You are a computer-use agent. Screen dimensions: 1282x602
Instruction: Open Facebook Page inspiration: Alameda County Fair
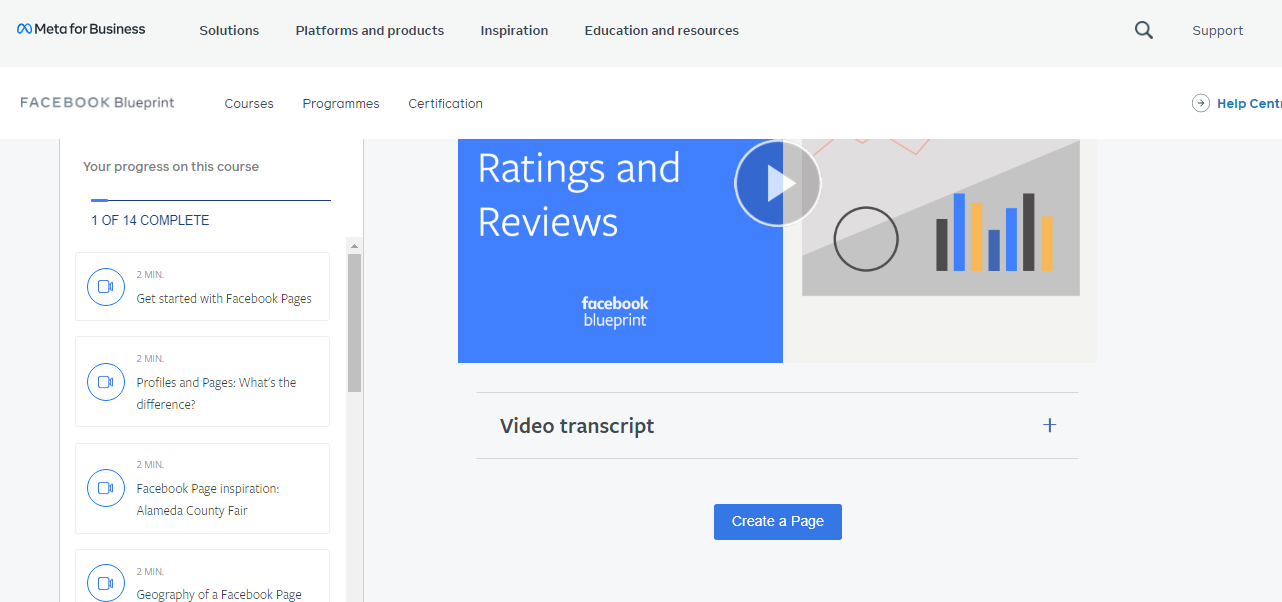(202, 489)
